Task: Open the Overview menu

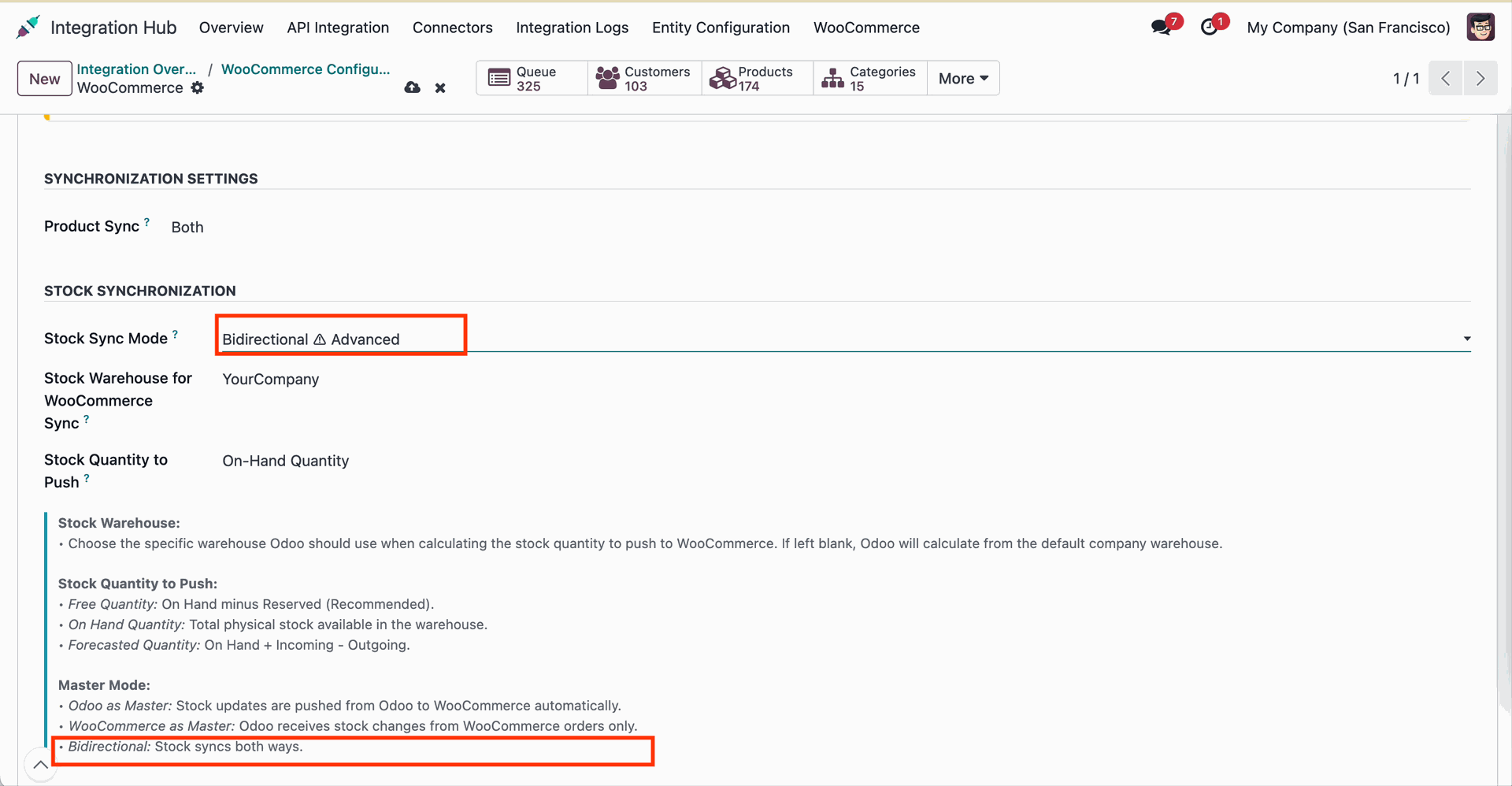Action: click(232, 28)
